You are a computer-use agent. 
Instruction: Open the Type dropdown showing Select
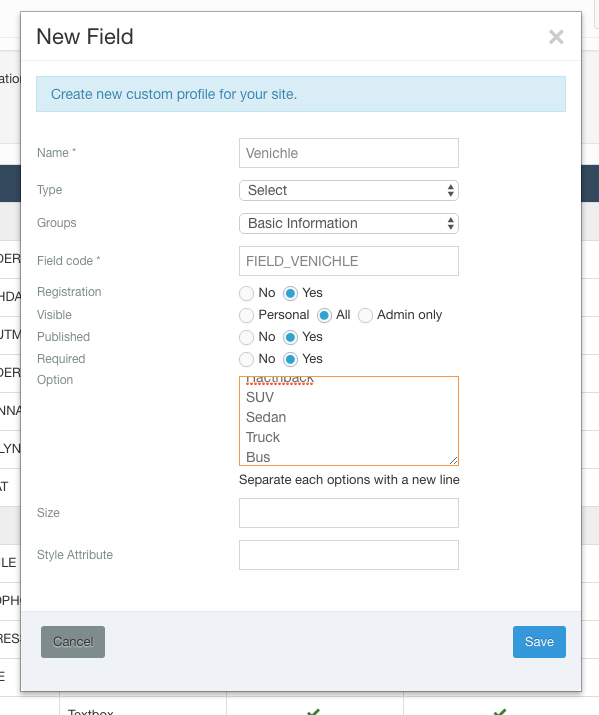(x=349, y=191)
